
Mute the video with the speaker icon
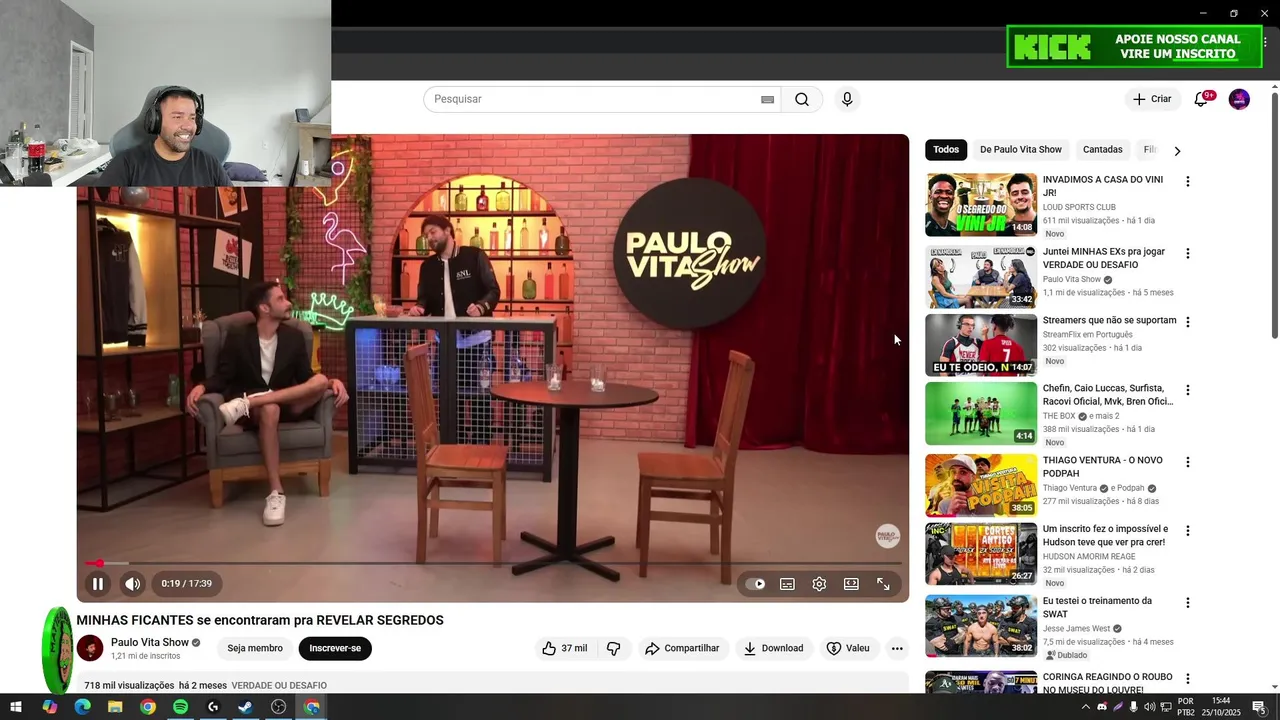tap(132, 584)
